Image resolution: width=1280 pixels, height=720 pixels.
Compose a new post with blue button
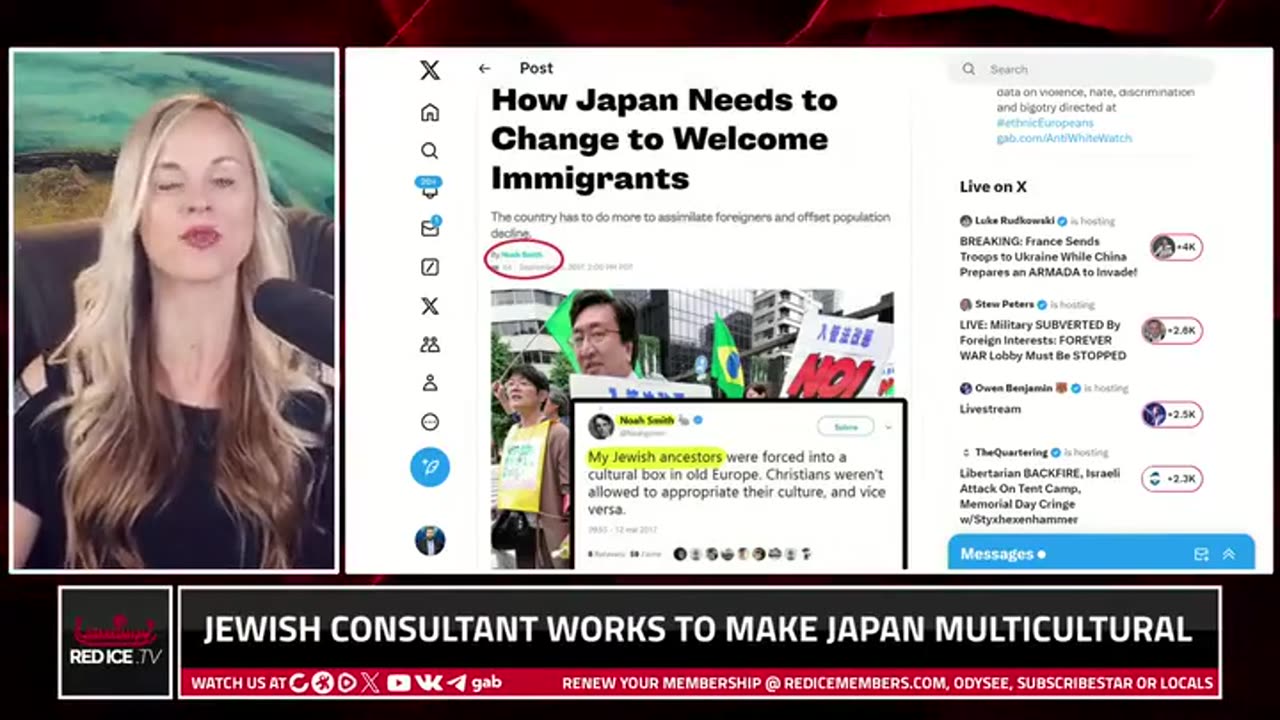point(430,467)
